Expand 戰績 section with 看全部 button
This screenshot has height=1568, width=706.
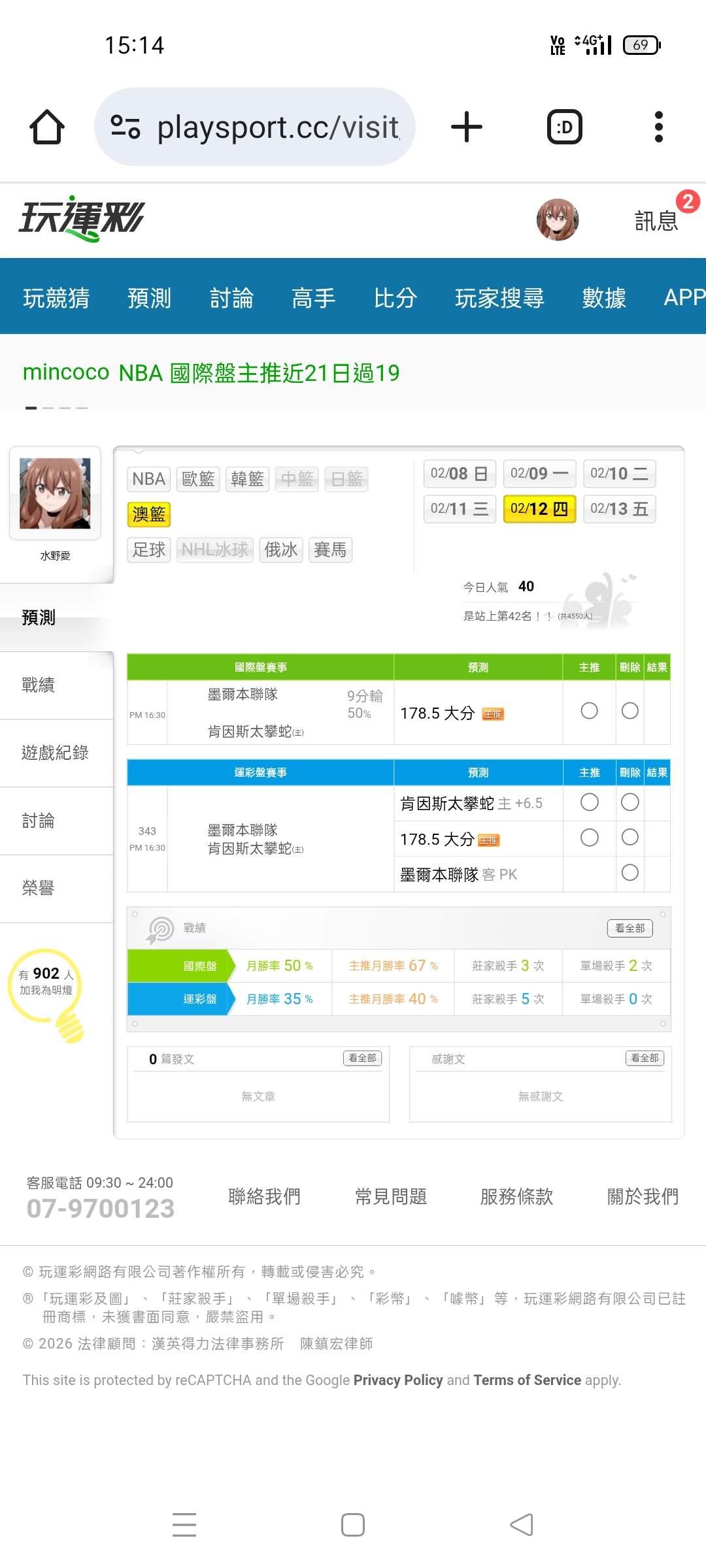tap(630, 928)
